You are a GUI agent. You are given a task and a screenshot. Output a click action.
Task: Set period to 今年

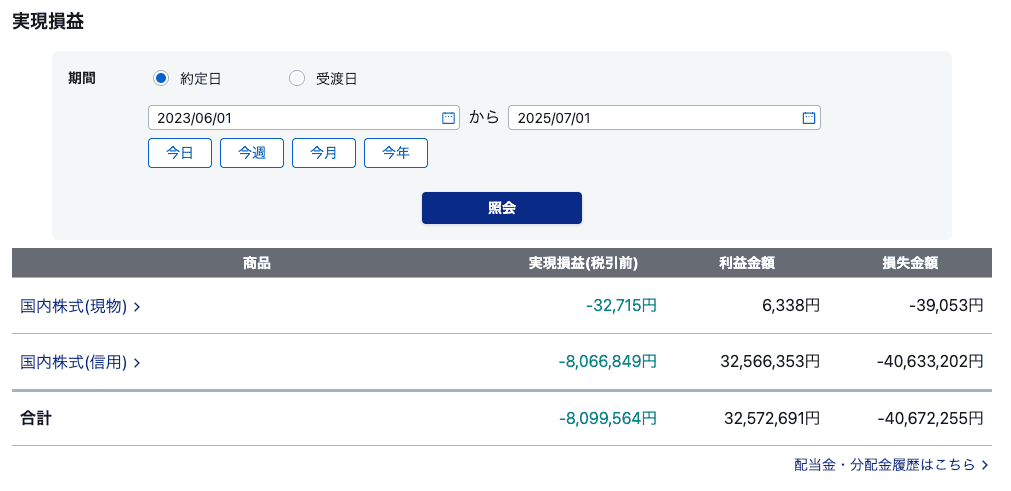pyautogui.click(x=396, y=153)
